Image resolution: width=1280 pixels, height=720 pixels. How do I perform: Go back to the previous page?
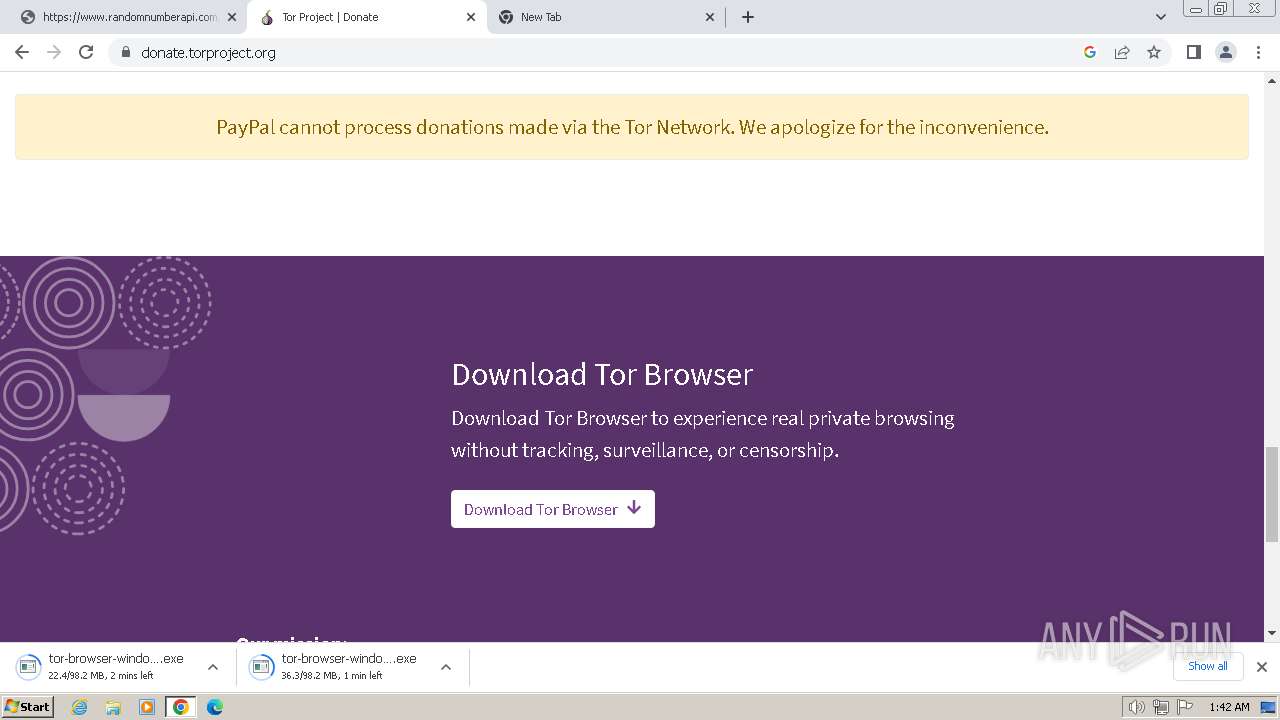click(x=22, y=52)
